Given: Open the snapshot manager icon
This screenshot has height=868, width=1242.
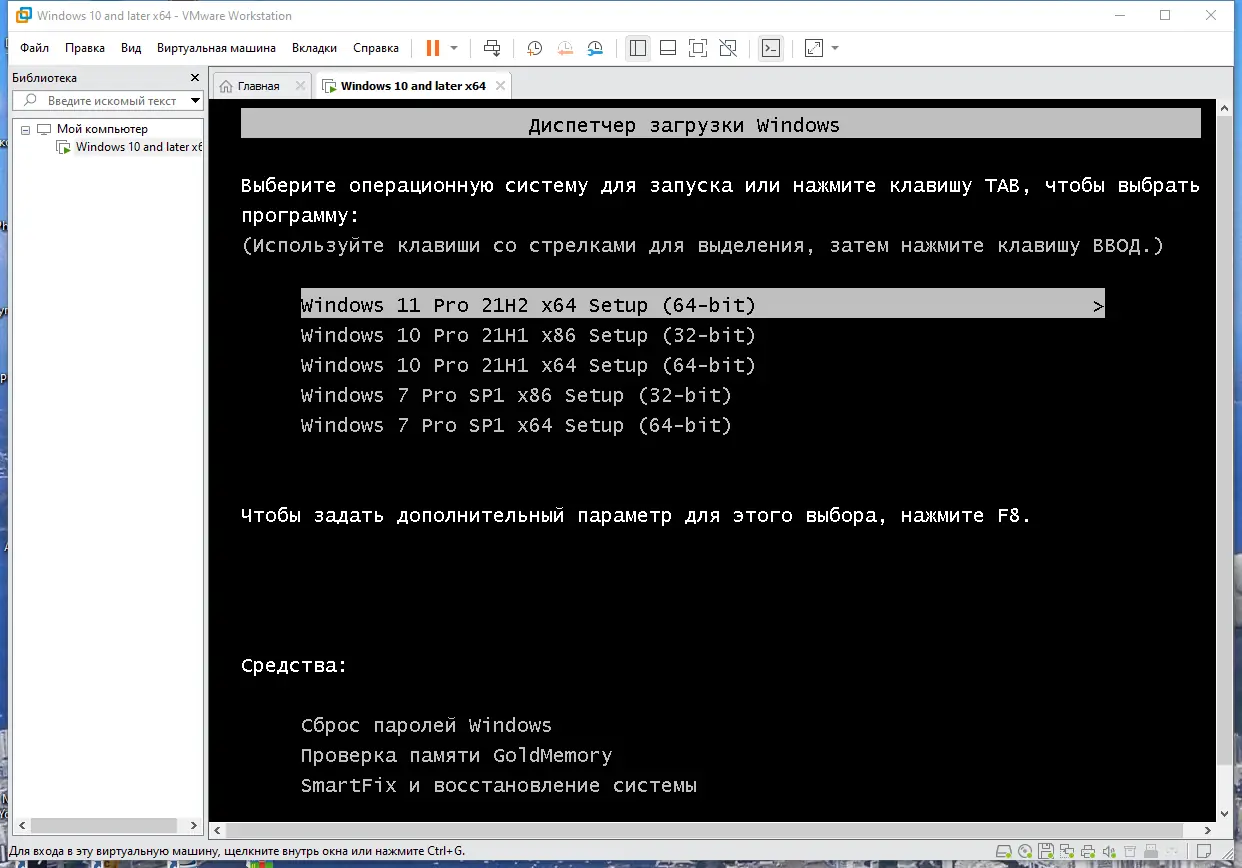Looking at the screenshot, I should (x=595, y=48).
